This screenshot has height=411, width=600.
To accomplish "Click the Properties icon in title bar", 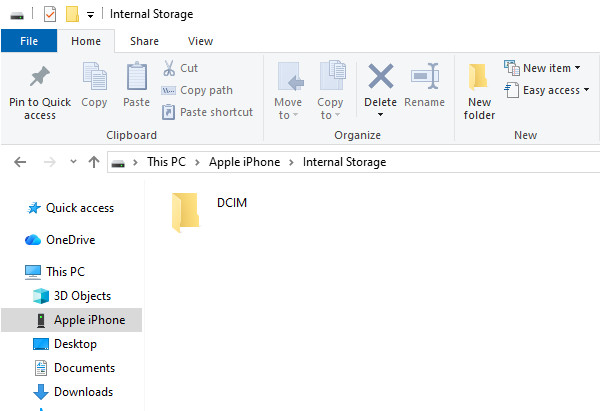I will [x=50, y=15].
